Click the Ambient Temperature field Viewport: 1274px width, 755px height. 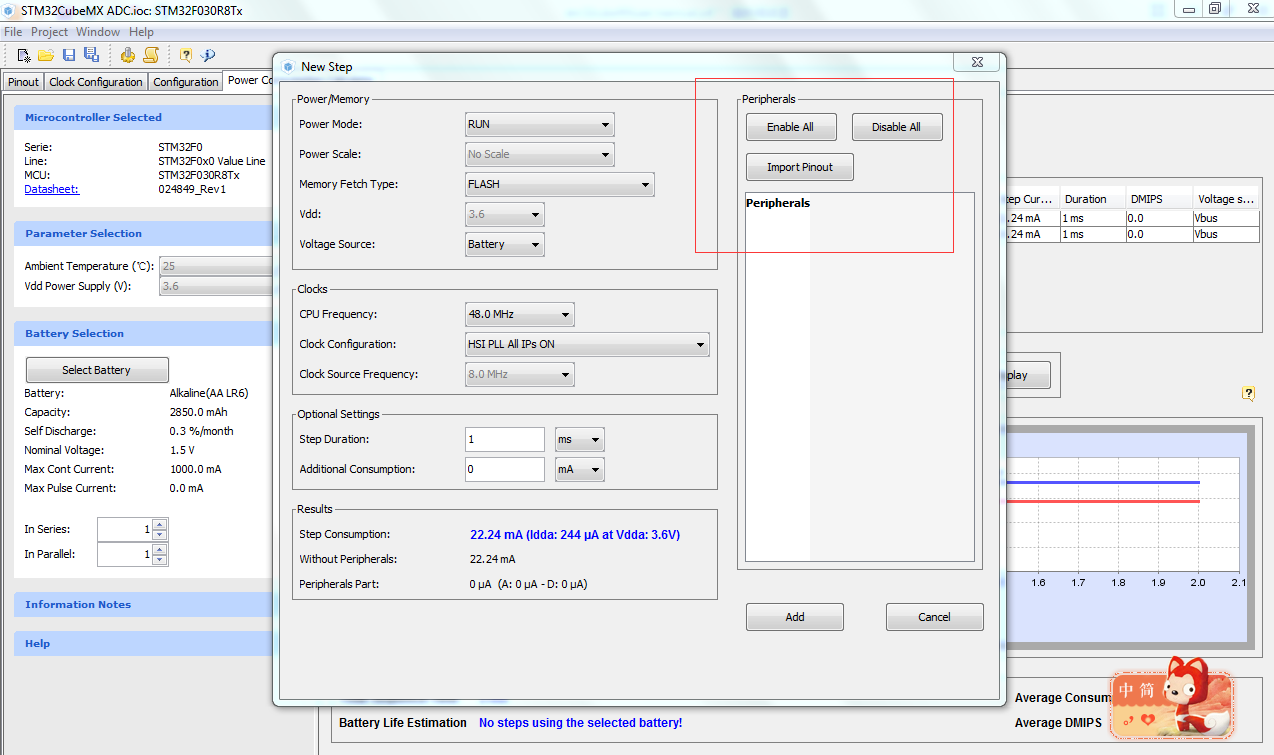point(216,266)
